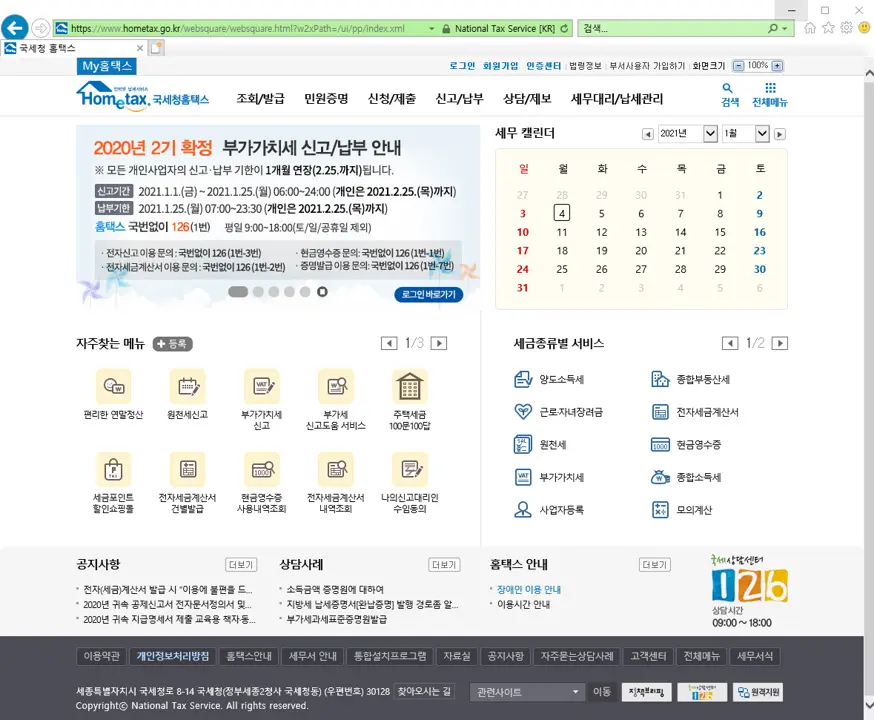Click the browser home icon
Image resolution: width=874 pixels, height=720 pixels.
[x=810, y=28]
